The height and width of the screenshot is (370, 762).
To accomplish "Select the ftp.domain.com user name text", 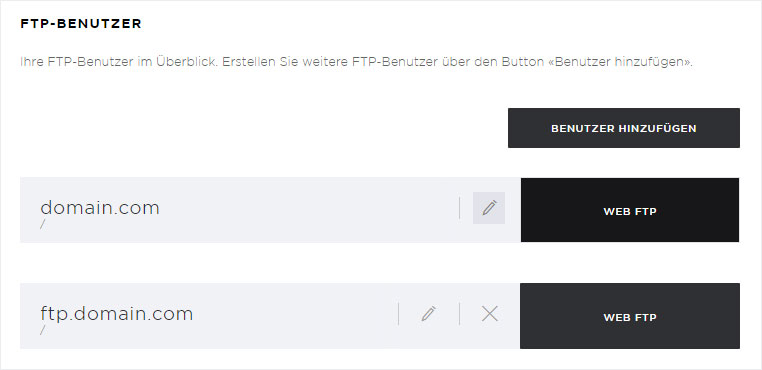I will click(x=117, y=314).
